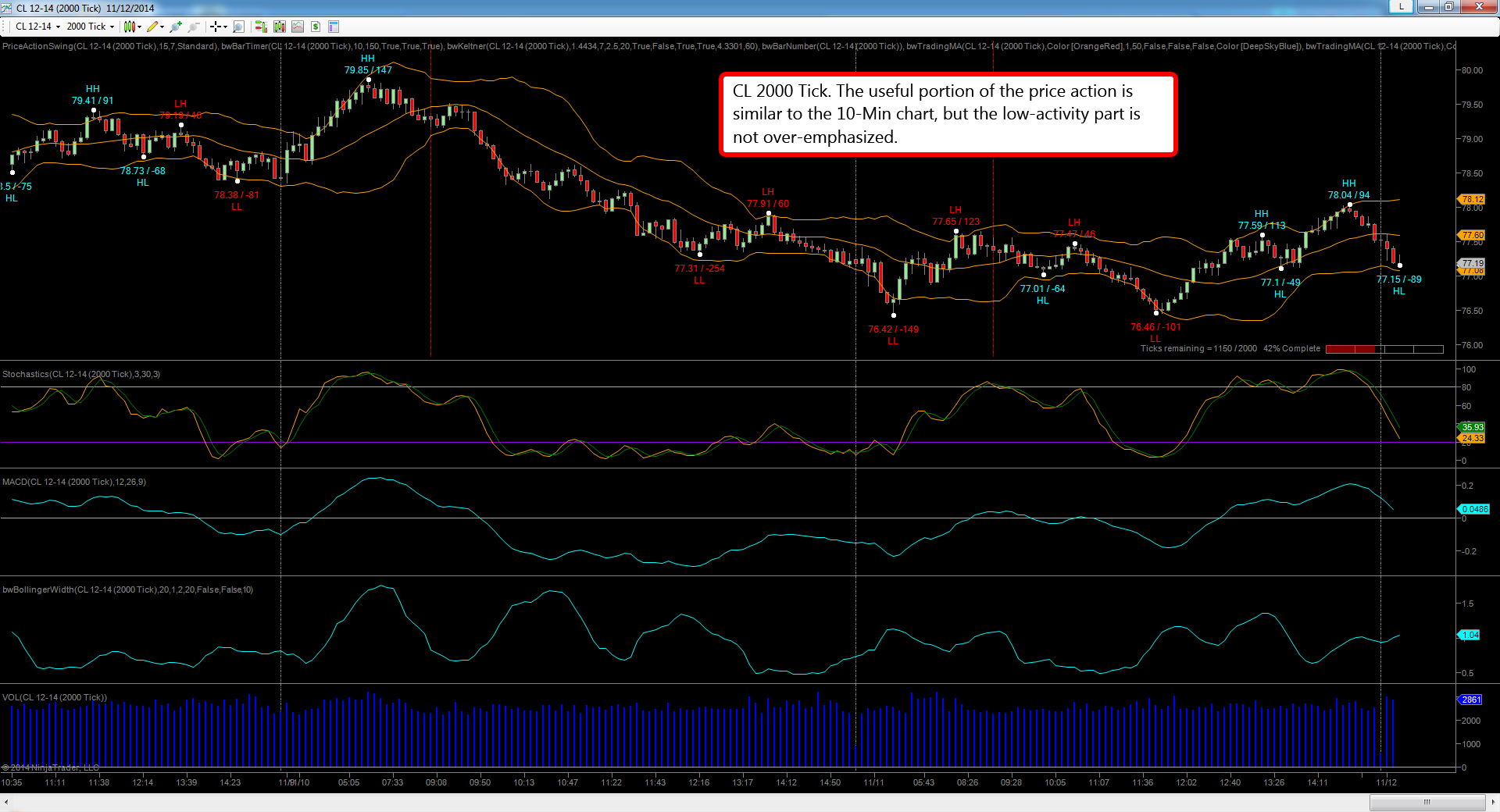The height and width of the screenshot is (812, 1500).
Task: Open the pencil drawing tools menu
Action: click(x=155, y=27)
